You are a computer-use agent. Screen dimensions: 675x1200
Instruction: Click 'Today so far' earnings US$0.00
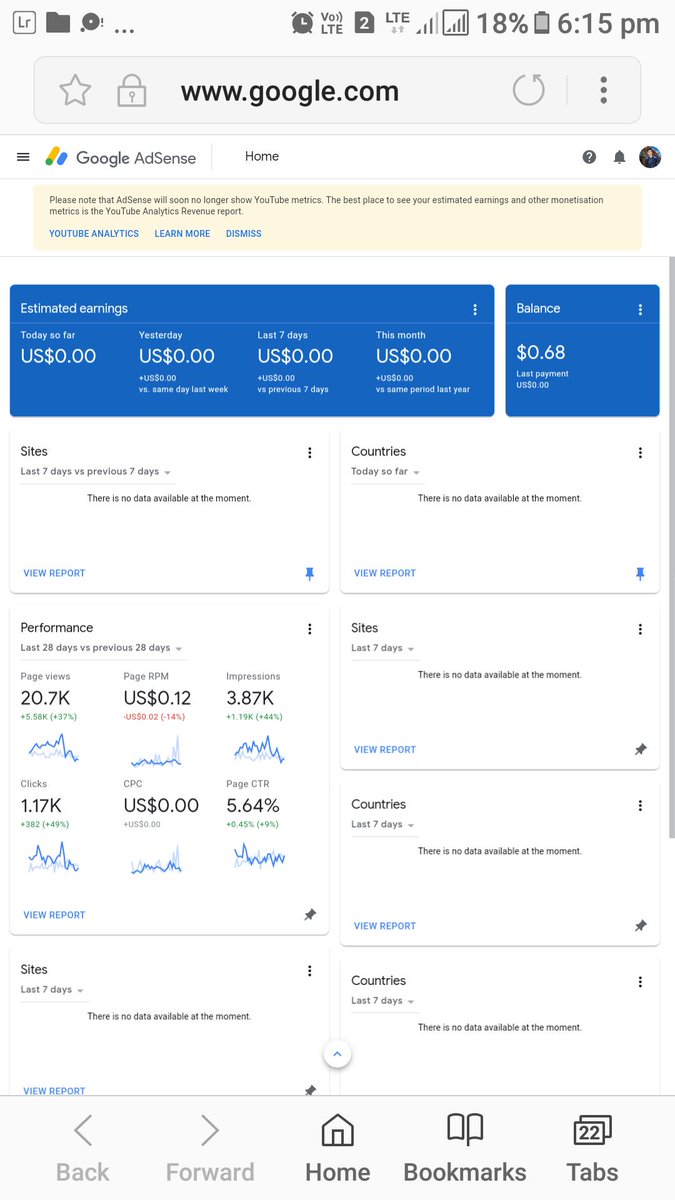coord(58,356)
